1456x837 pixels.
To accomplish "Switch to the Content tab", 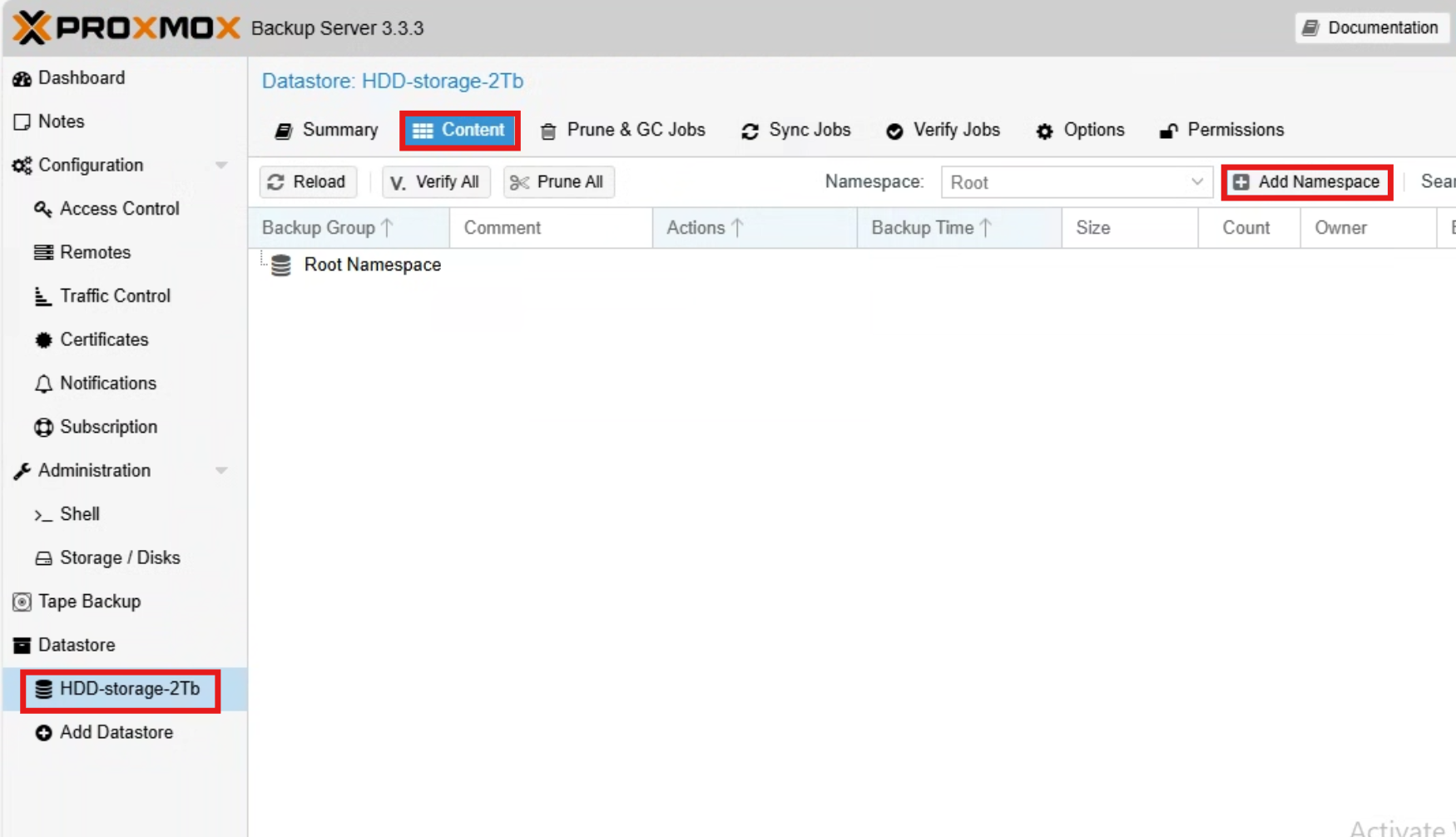I will click(460, 131).
